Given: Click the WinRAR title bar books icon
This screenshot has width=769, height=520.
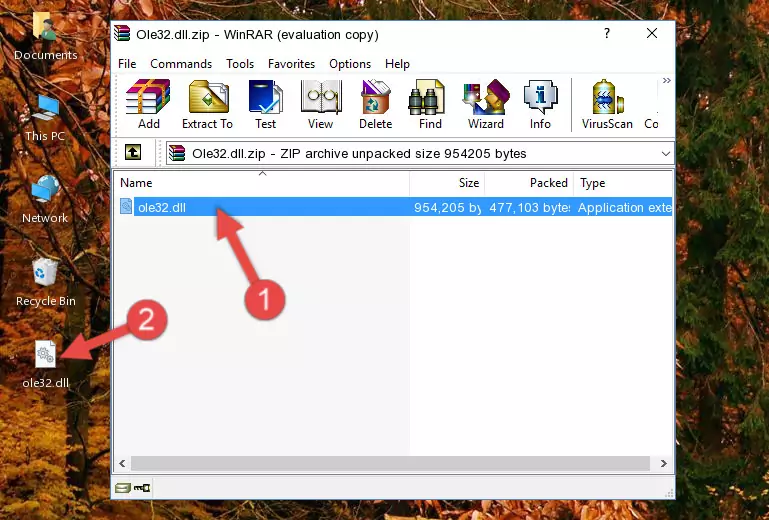Looking at the screenshot, I should 122,33.
